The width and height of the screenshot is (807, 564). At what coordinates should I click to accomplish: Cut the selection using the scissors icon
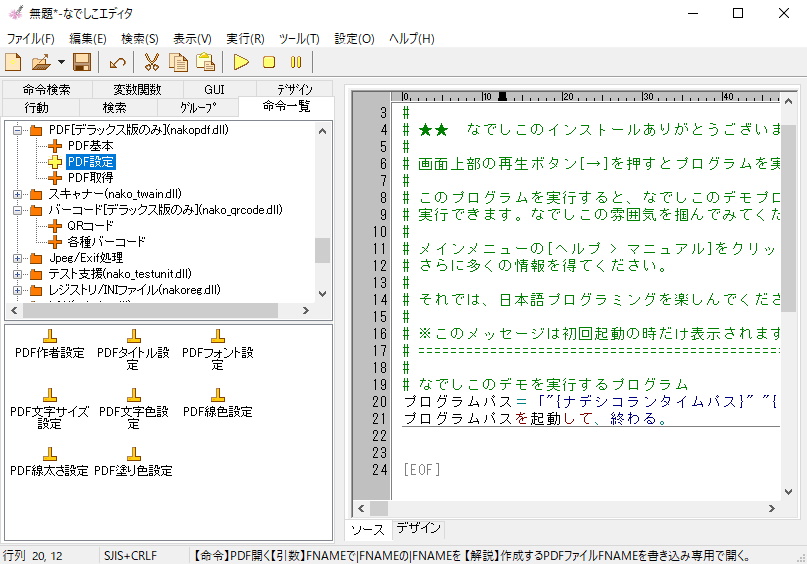click(151, 62)
